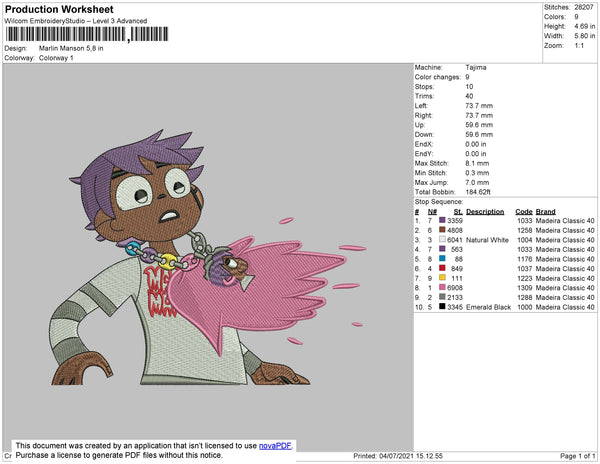The width and height of the screenshot is (600, 464).
Task: Click the Height value '4.69 in'
Action: pyautogui.click(x=585, y=26)
